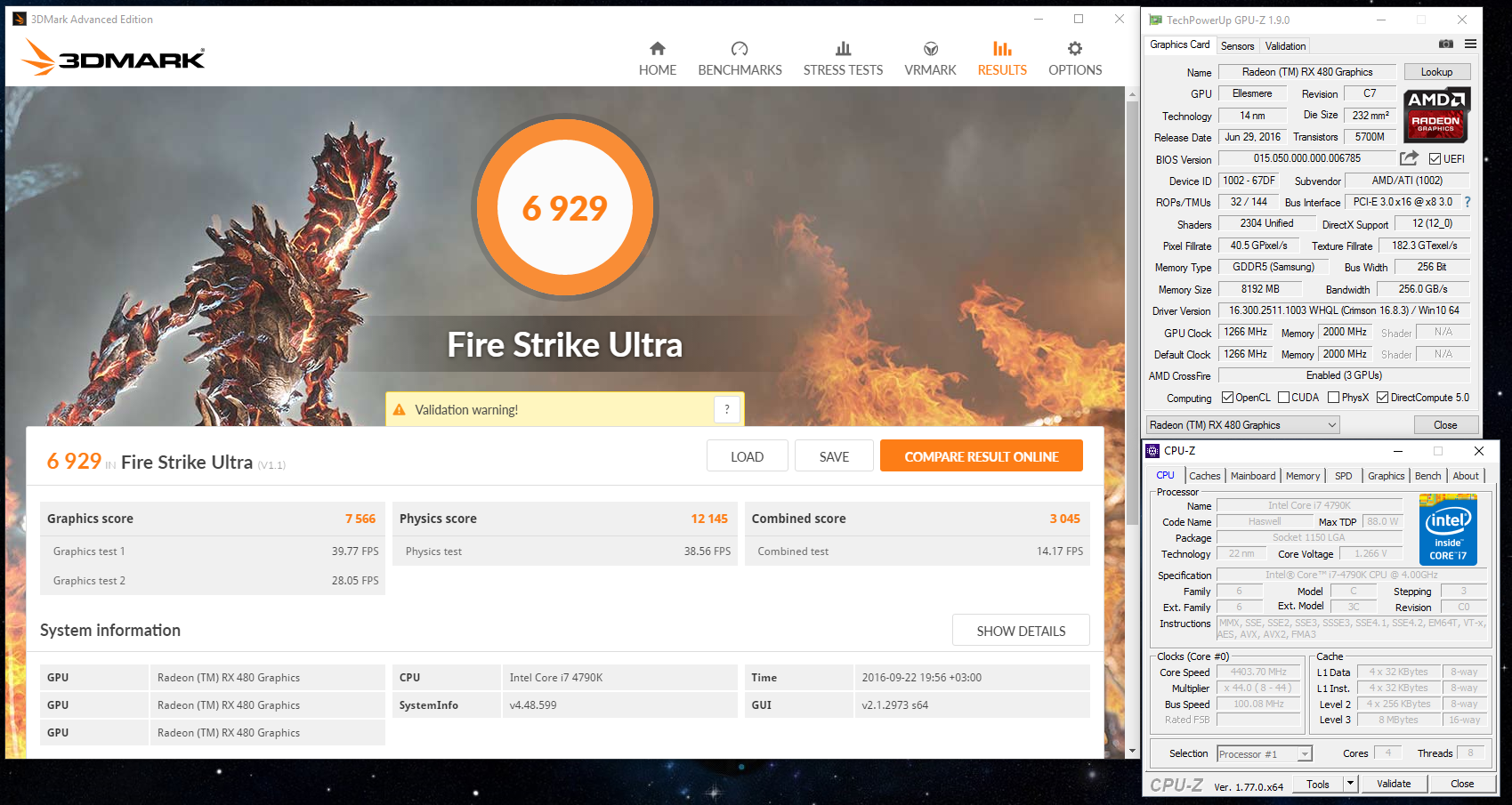Click Bus Interface question mark in GPU-Z

tap(1468, 202)
